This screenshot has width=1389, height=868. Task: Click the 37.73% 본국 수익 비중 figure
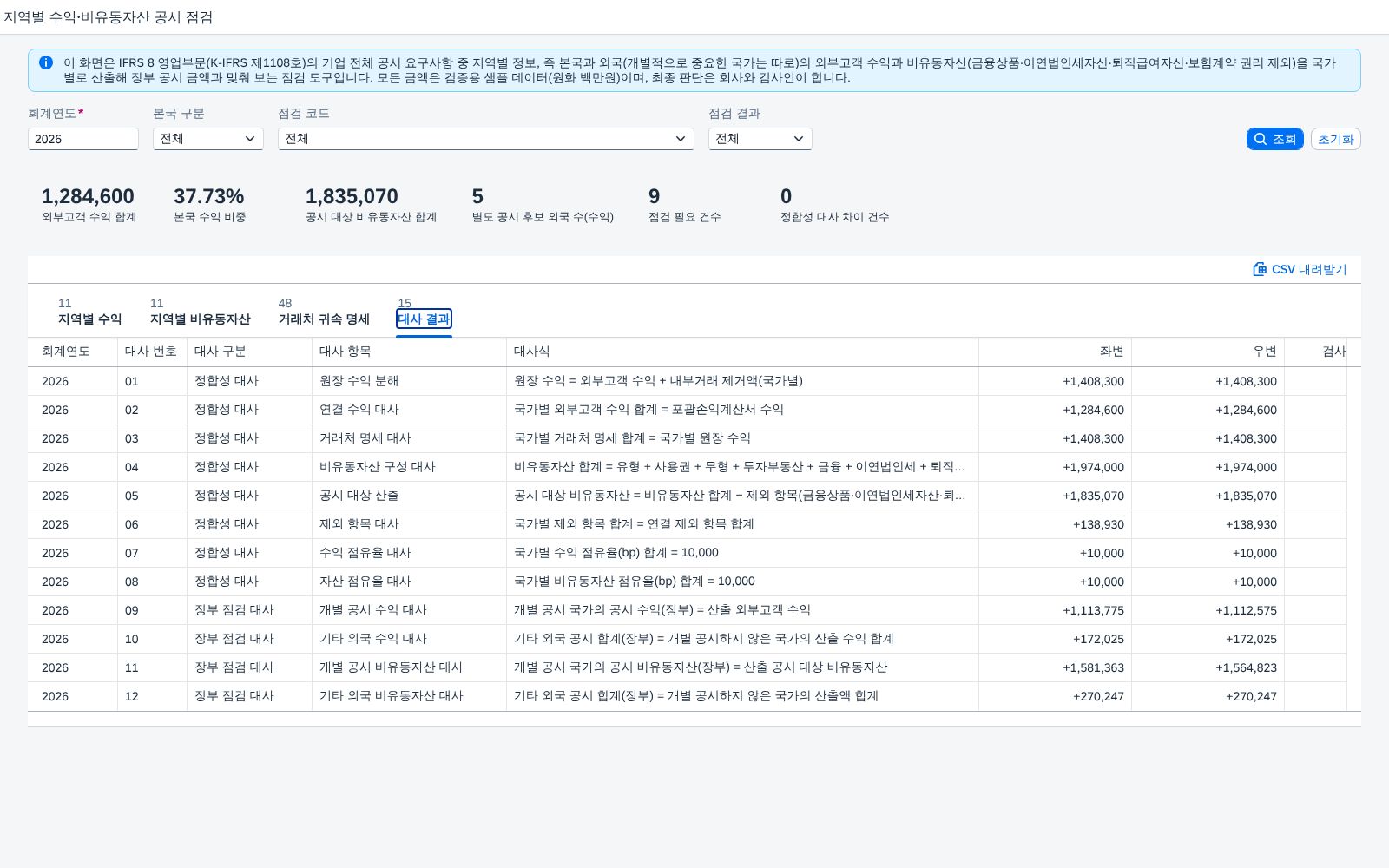[208, 196]
